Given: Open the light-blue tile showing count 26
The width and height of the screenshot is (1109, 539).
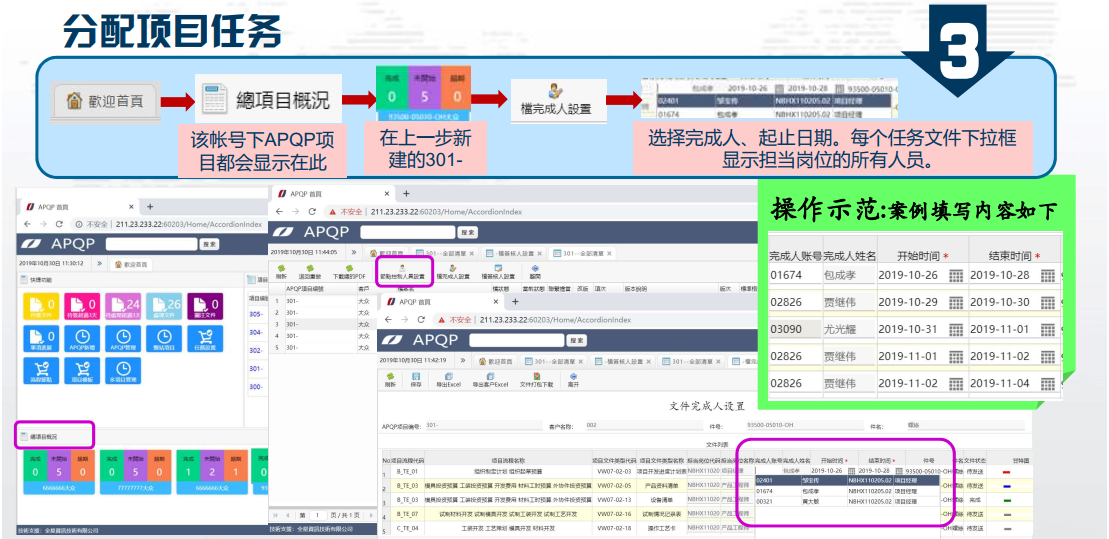Looking at the screenshot, I should point(164,306).
